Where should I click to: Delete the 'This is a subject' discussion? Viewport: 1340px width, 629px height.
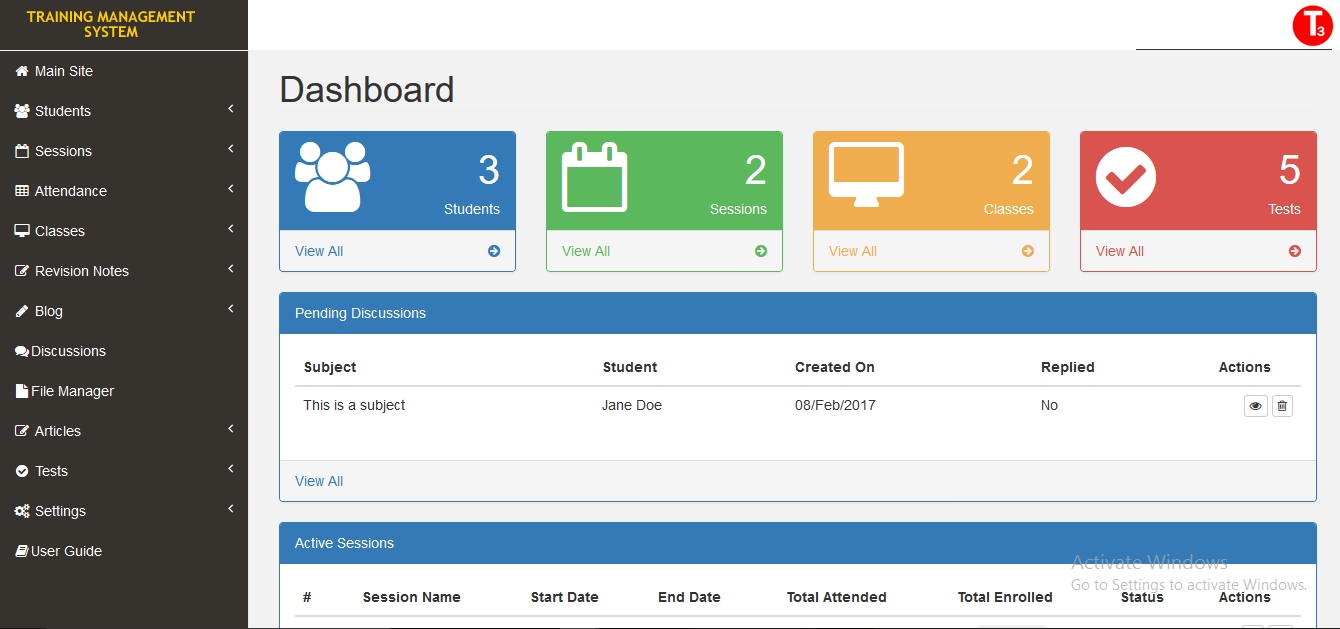point(1282,406)
